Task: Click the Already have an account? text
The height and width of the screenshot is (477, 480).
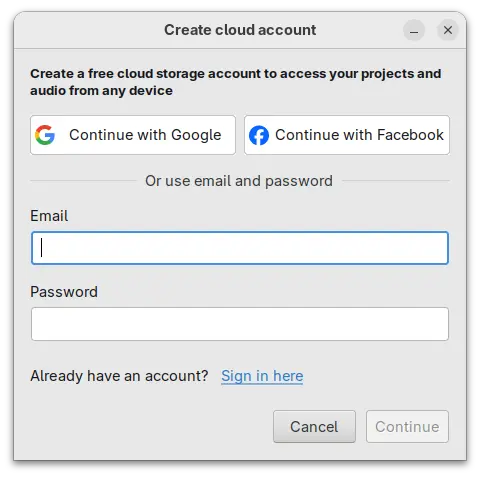Action: pos(119,376)
